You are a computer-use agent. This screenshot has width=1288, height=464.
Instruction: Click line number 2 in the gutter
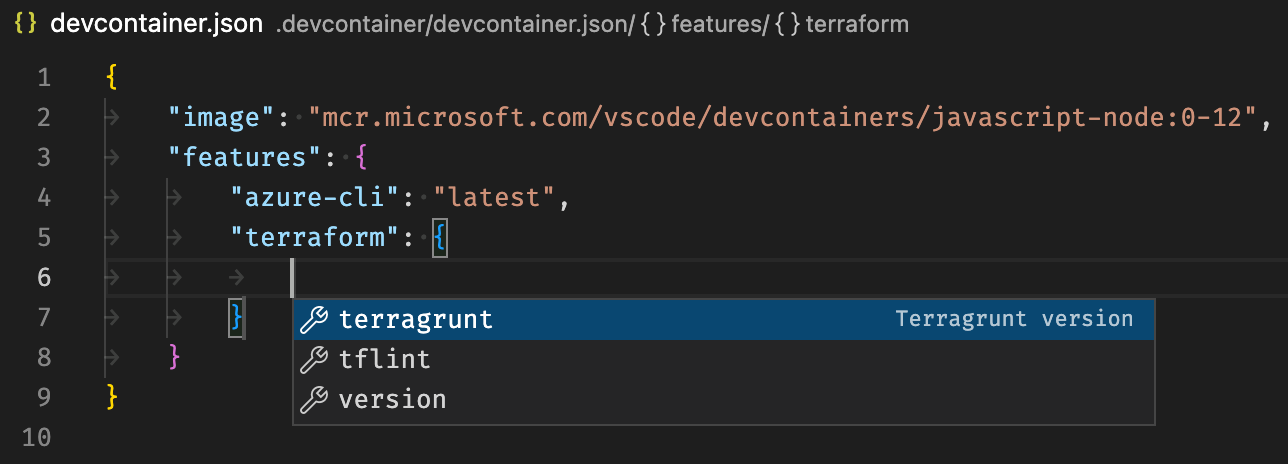tap(44, 118)
